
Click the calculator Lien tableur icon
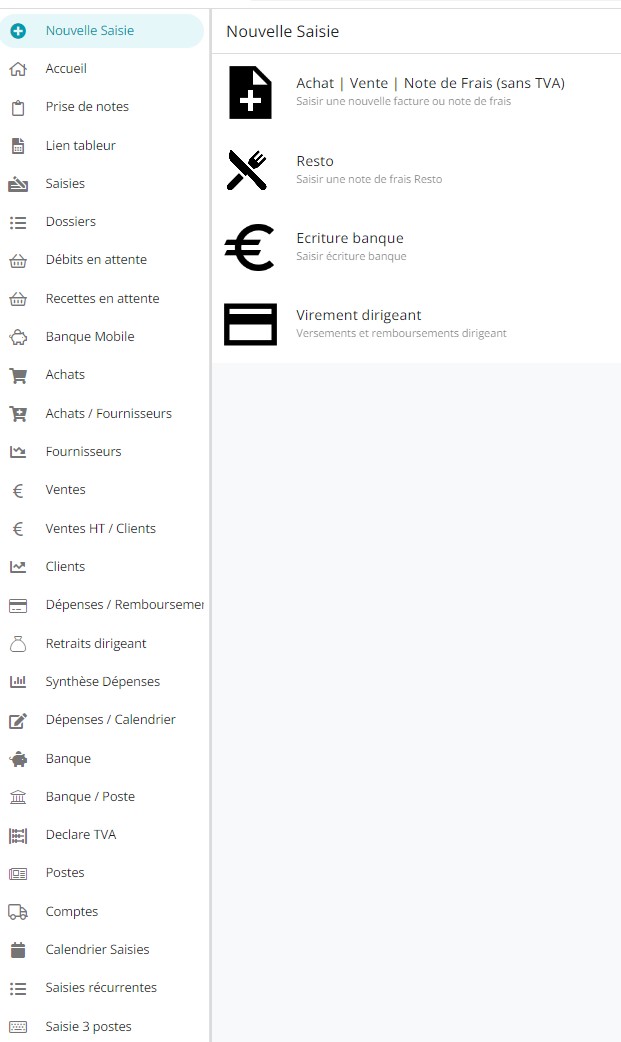[x=17, y=146]
